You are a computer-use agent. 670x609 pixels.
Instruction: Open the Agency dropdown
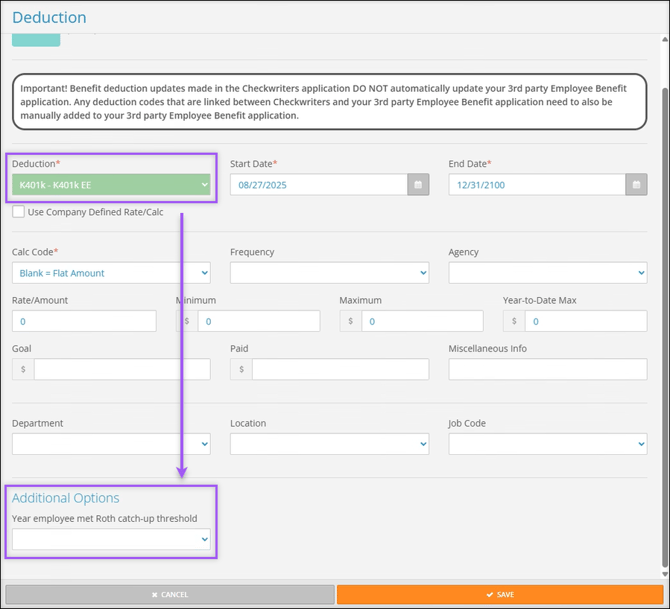click(x=548, y=273)
